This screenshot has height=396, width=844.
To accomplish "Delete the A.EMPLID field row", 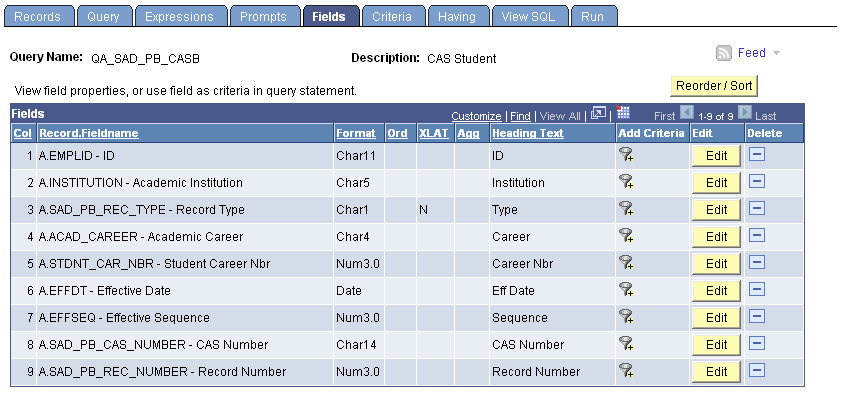I will [x=757, y=154].
